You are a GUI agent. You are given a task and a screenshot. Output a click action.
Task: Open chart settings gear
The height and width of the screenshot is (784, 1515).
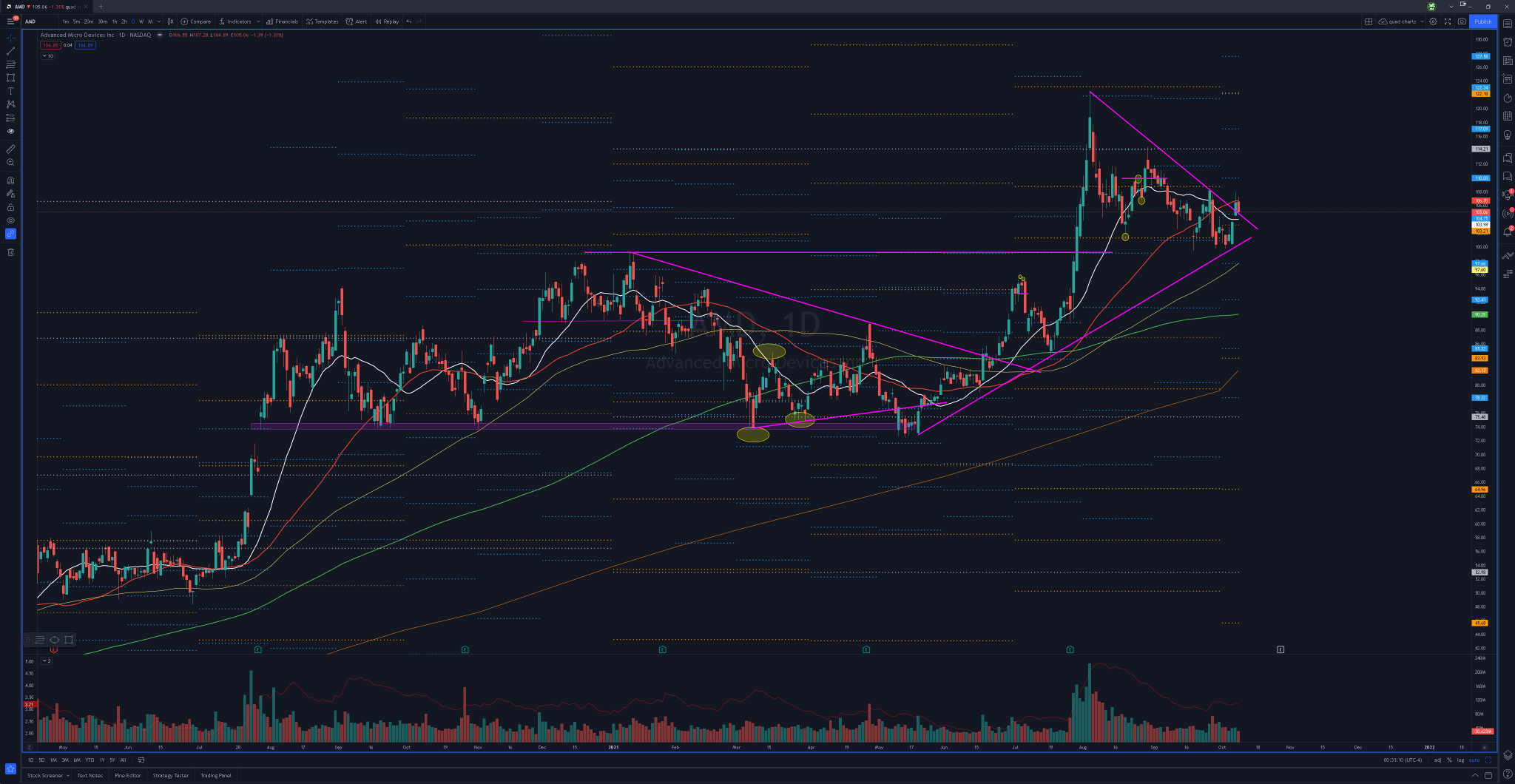click(x=1434, y=21)
